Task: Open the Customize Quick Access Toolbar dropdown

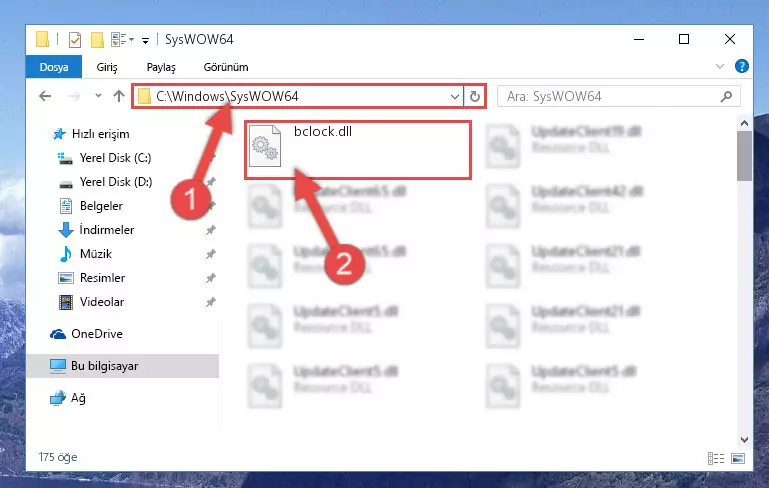Action: pyautogui.click(x=145, y=40)
